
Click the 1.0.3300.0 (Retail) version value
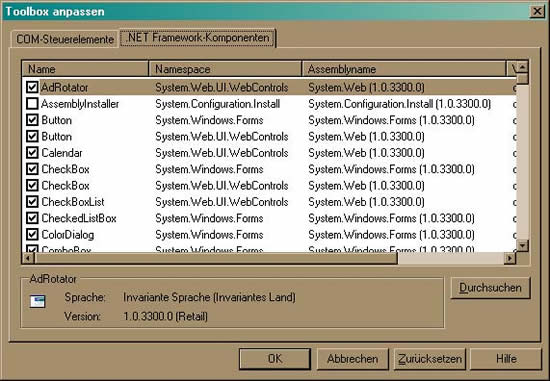(166, 316)
